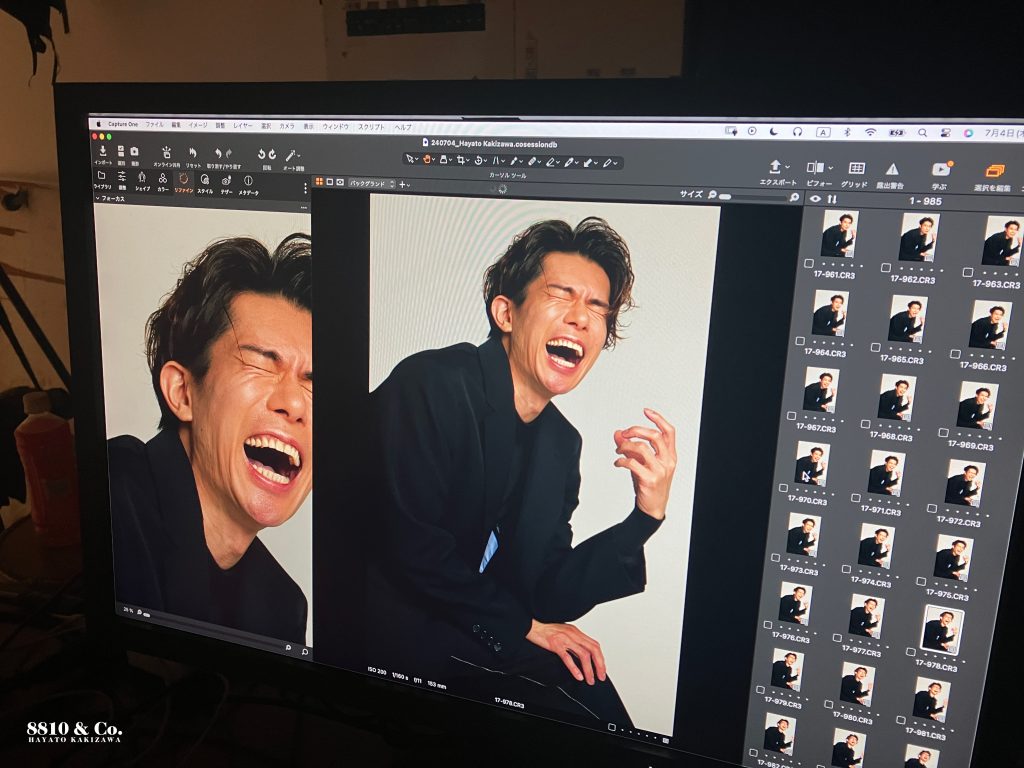The height and width of the screenshot is (768, 1024).
Task: Open the tool tabs three-dot options menu
Action: tap(304, 188)
